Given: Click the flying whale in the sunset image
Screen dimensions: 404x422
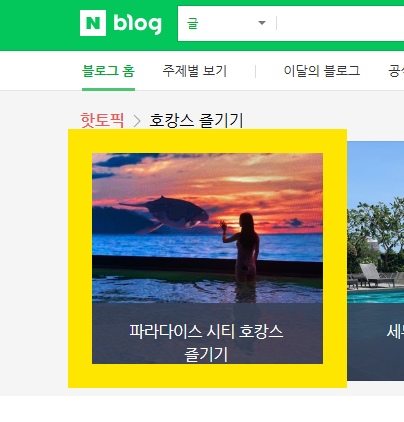Looking at the screenshot, I should tap(164, 214).
